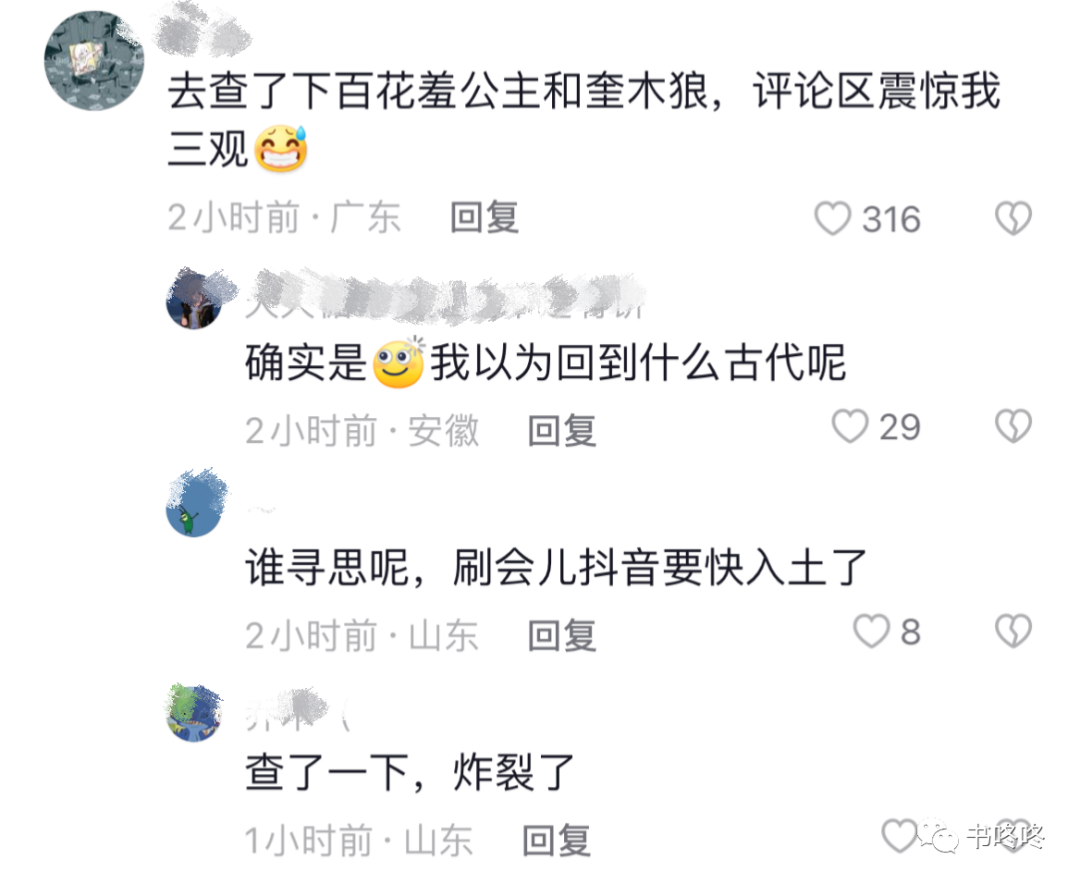Reply to the 炸裂了 comment from 山东

click(557, 841)
